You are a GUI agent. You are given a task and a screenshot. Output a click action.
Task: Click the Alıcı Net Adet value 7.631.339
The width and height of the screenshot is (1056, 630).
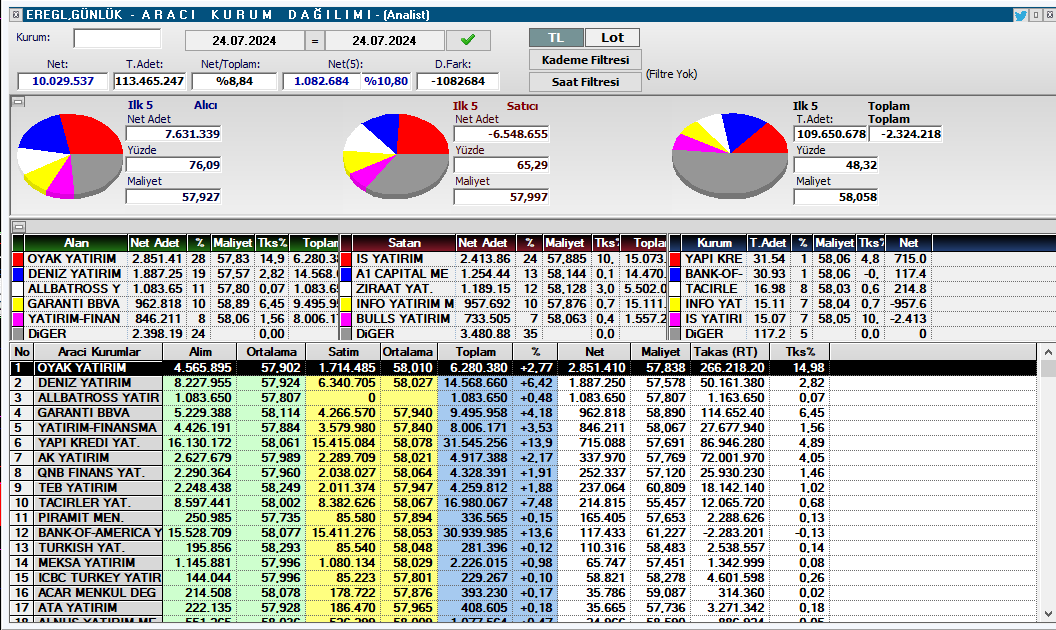174,134
